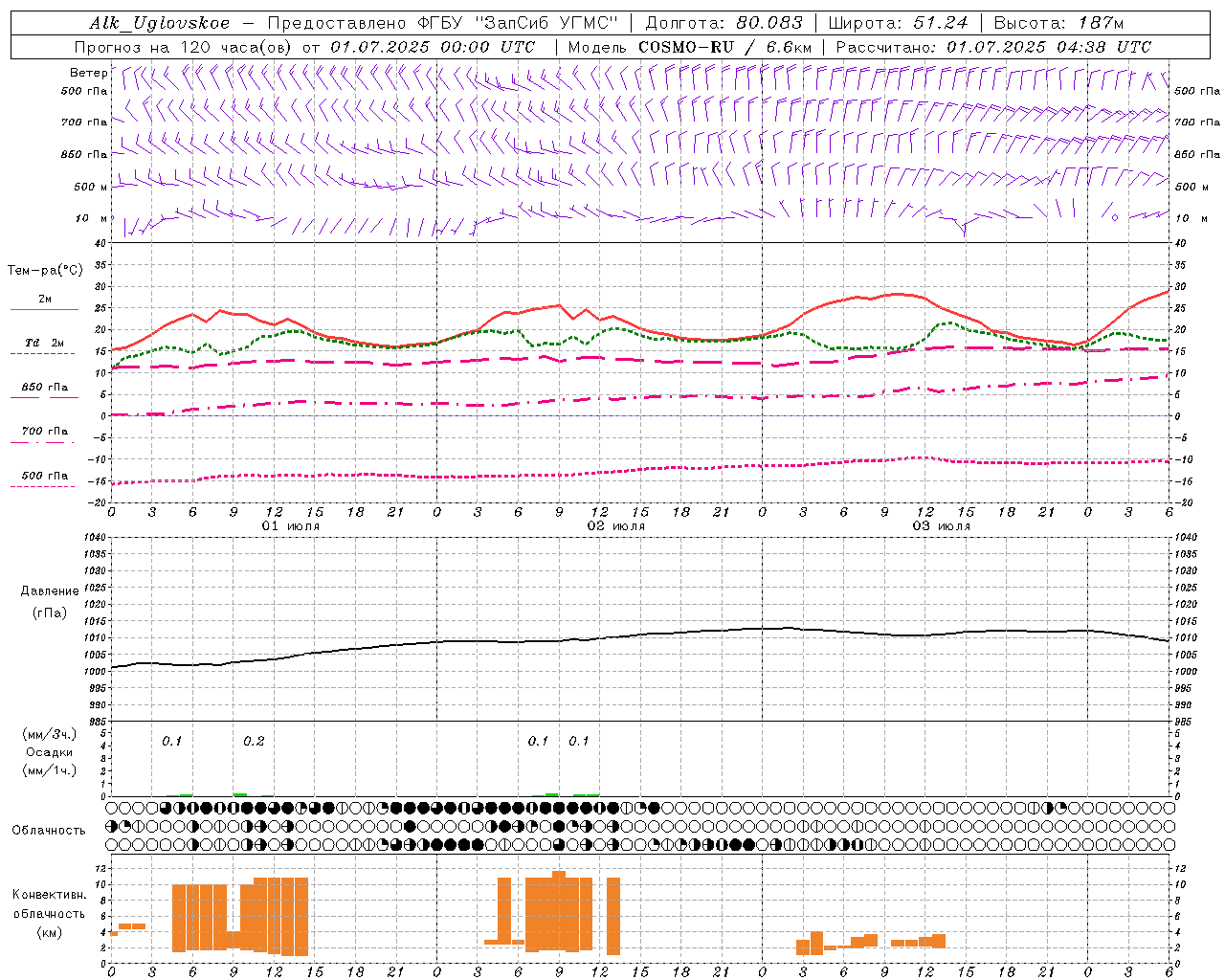Click the Конвективн. convective cloud label
The height and width of the screenshot is (980, 1225).
[x=50, y=895]
